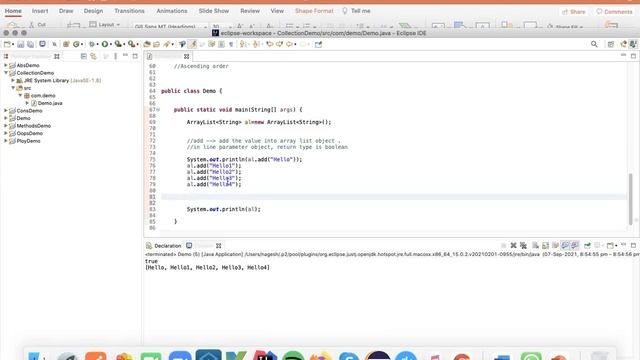Click the Open Task folder icon
Viewport: 640px width, 360px height.
pyautogui.click(x=156, y=44)
